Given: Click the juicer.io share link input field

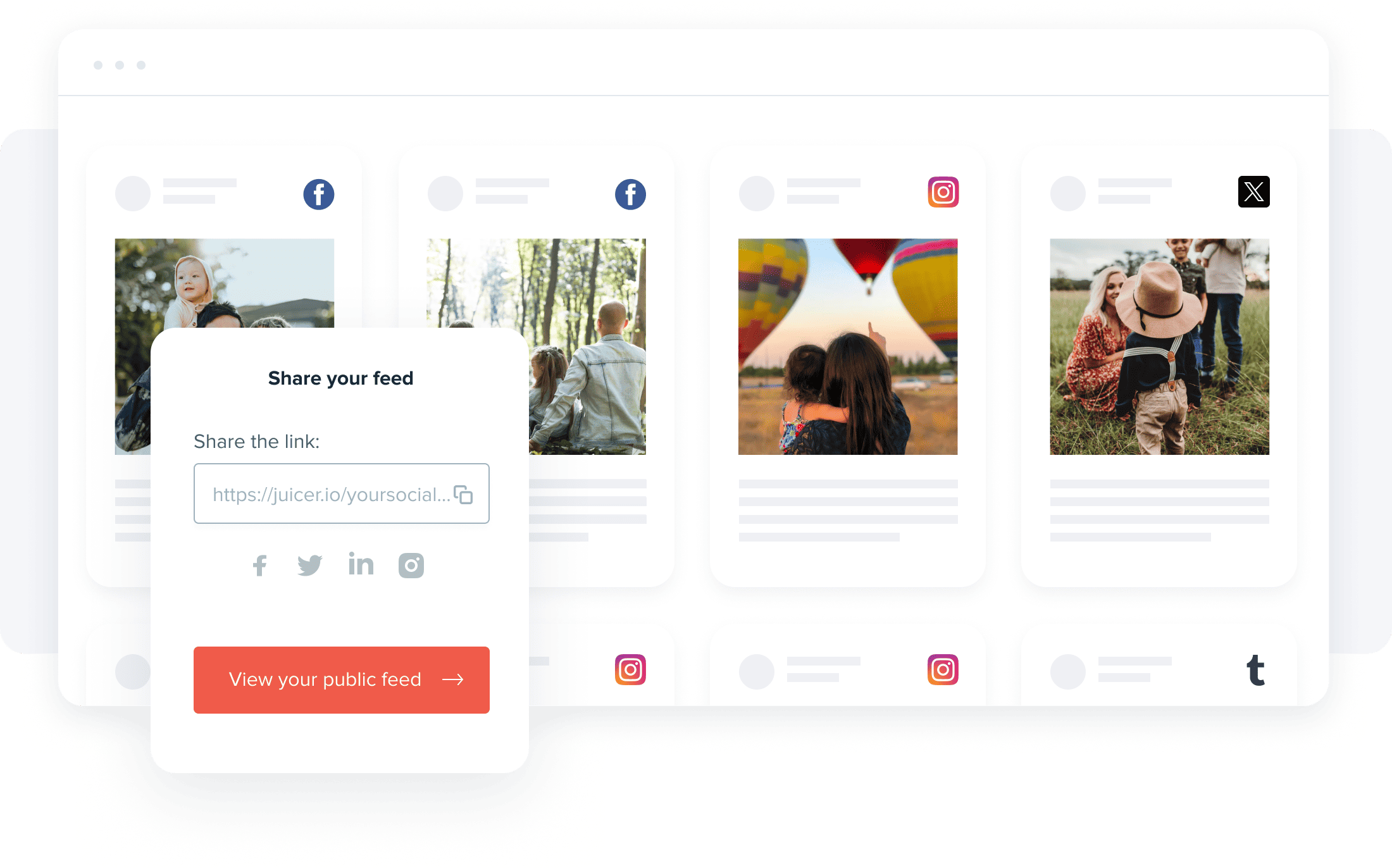Looking at the screenshot, I should (x=341, y=494).
